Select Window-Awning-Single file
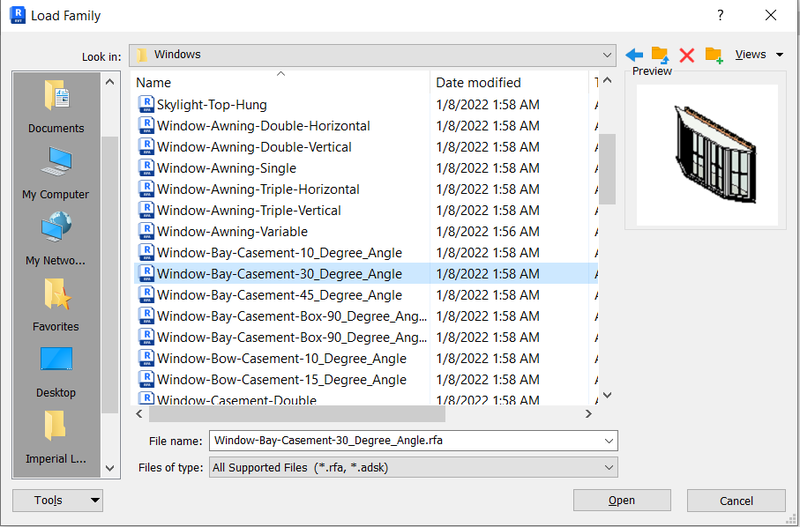The image size is (800, 527). tap(227, 168)
